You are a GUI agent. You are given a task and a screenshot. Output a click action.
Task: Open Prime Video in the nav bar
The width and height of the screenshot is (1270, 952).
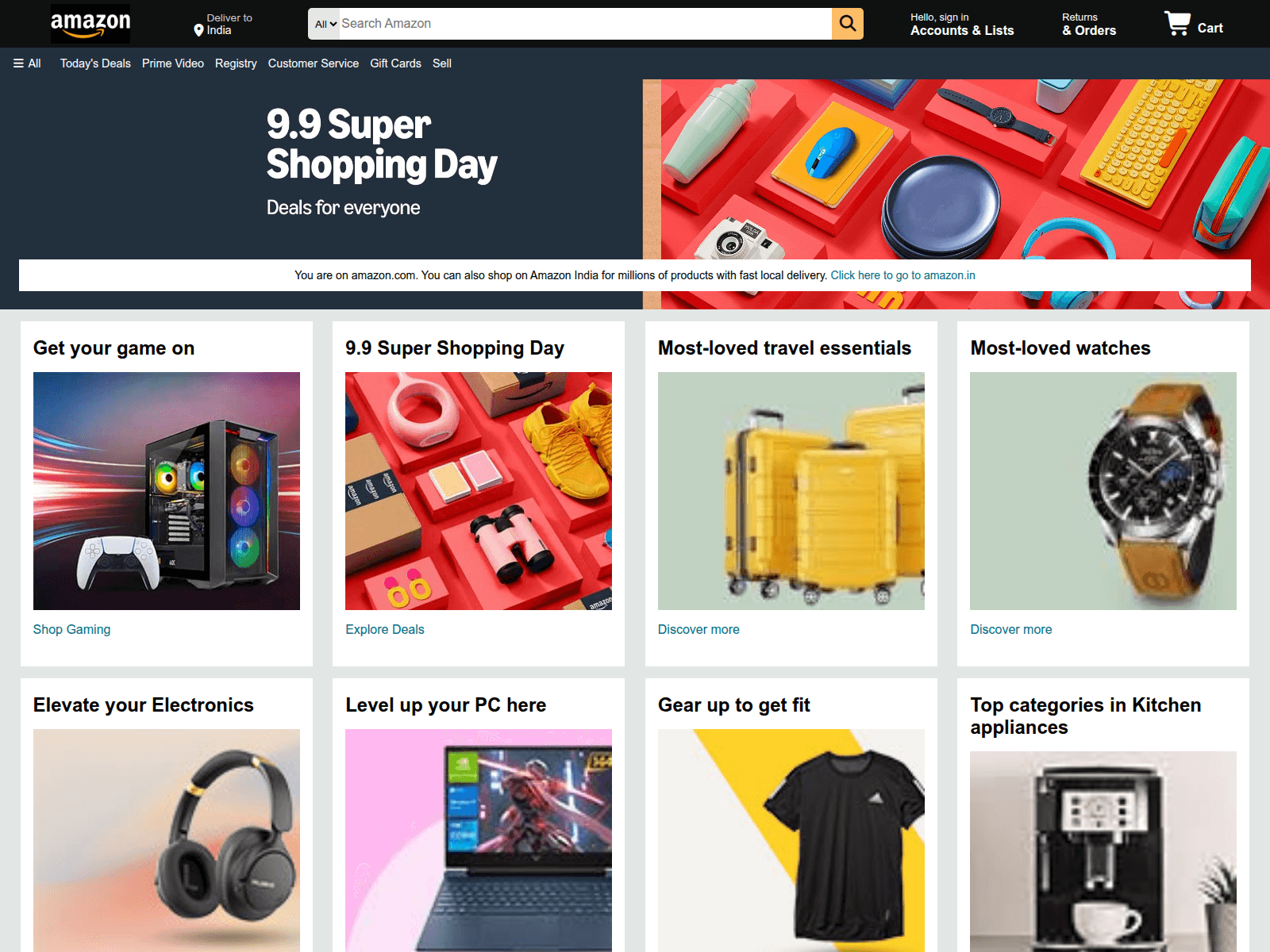(173, 63)
